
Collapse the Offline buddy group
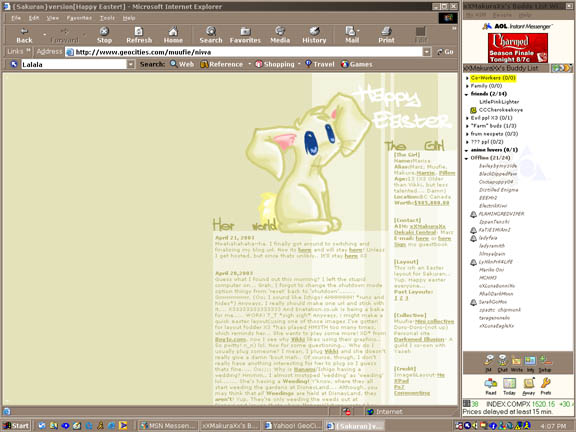467,158
